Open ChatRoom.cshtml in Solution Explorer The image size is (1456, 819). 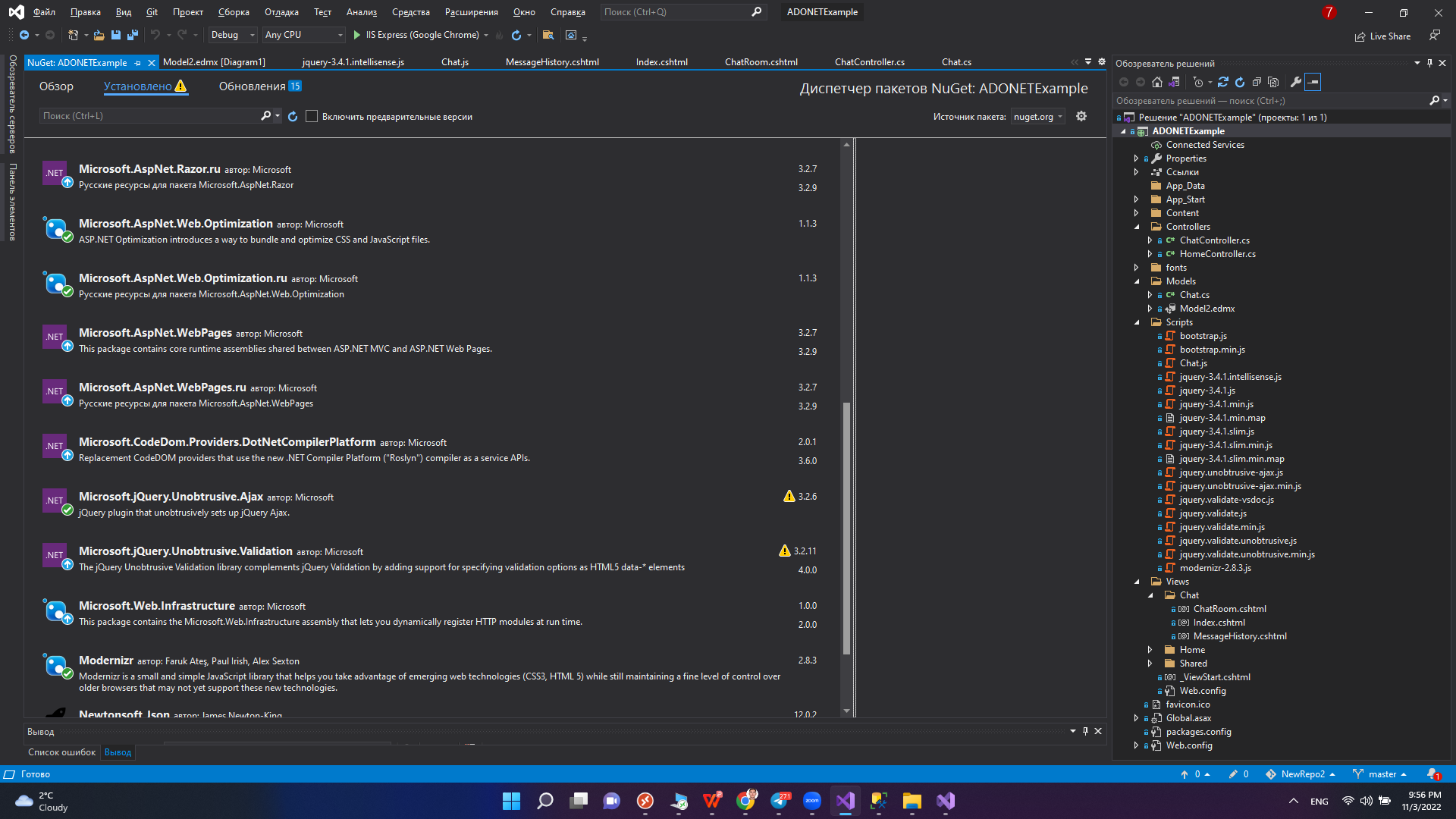click(x=1229, y=609)
